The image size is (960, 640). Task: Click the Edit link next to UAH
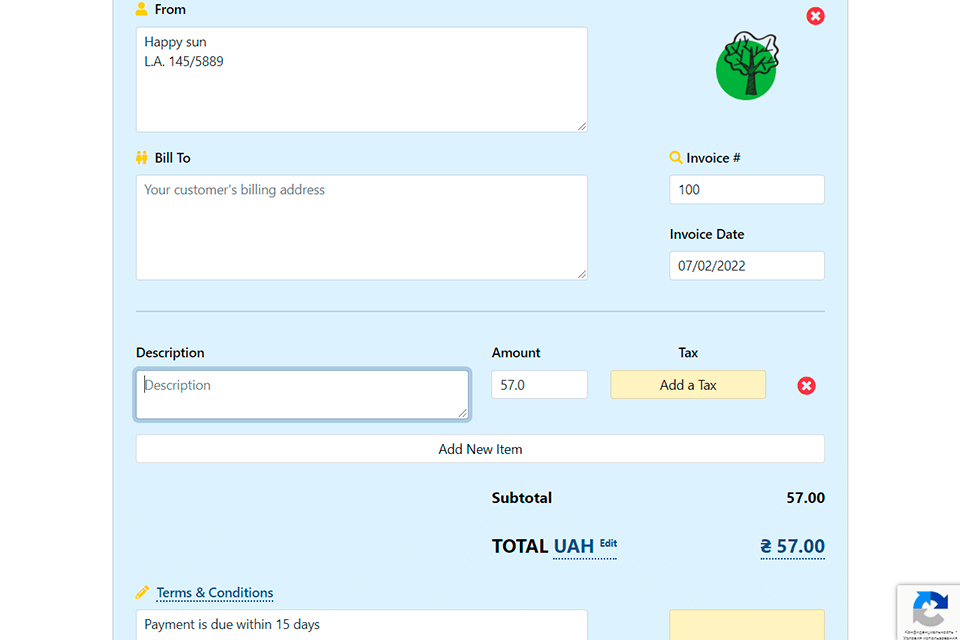click(608, 543)
